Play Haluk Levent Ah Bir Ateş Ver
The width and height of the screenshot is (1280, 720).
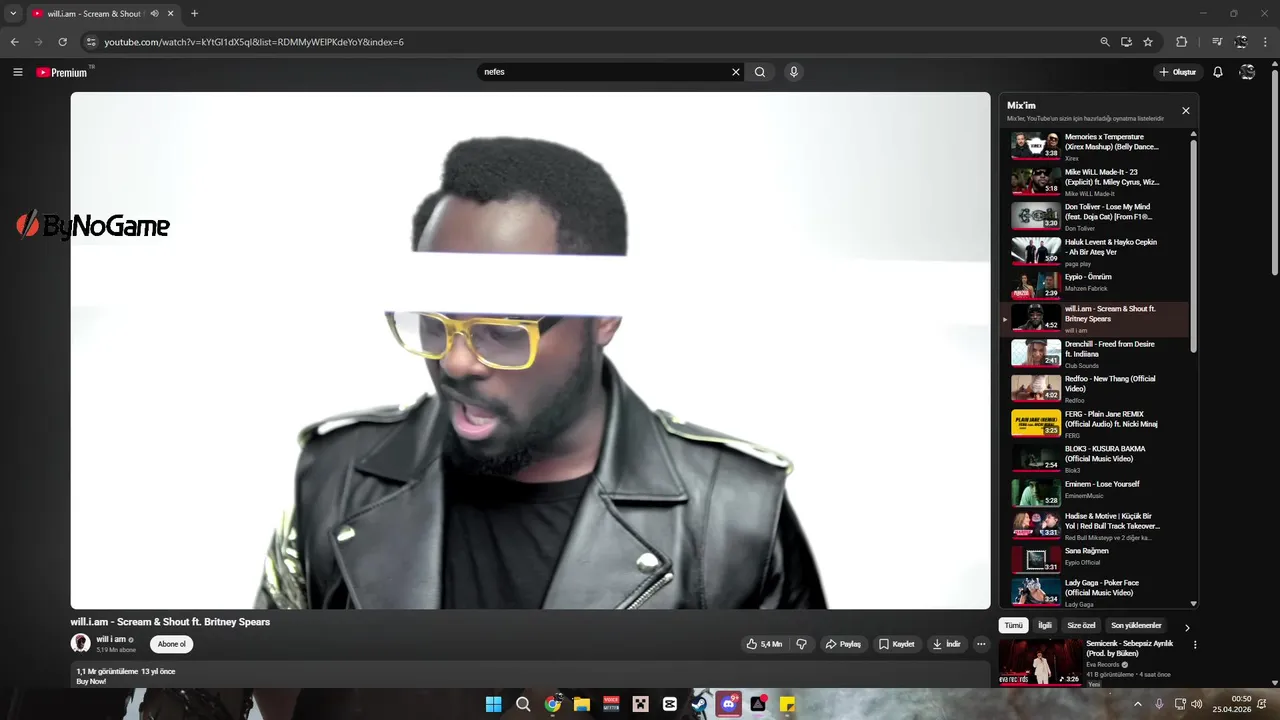(x=1095, y=251)
